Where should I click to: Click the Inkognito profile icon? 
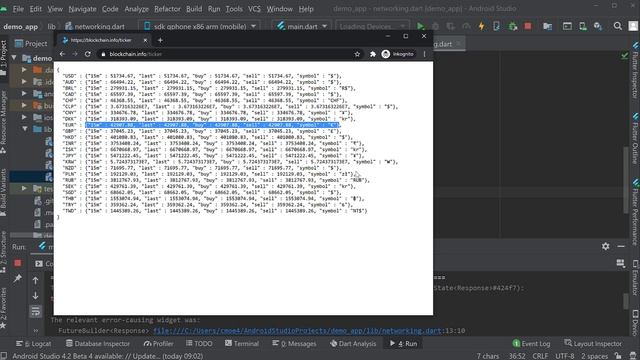398,54
